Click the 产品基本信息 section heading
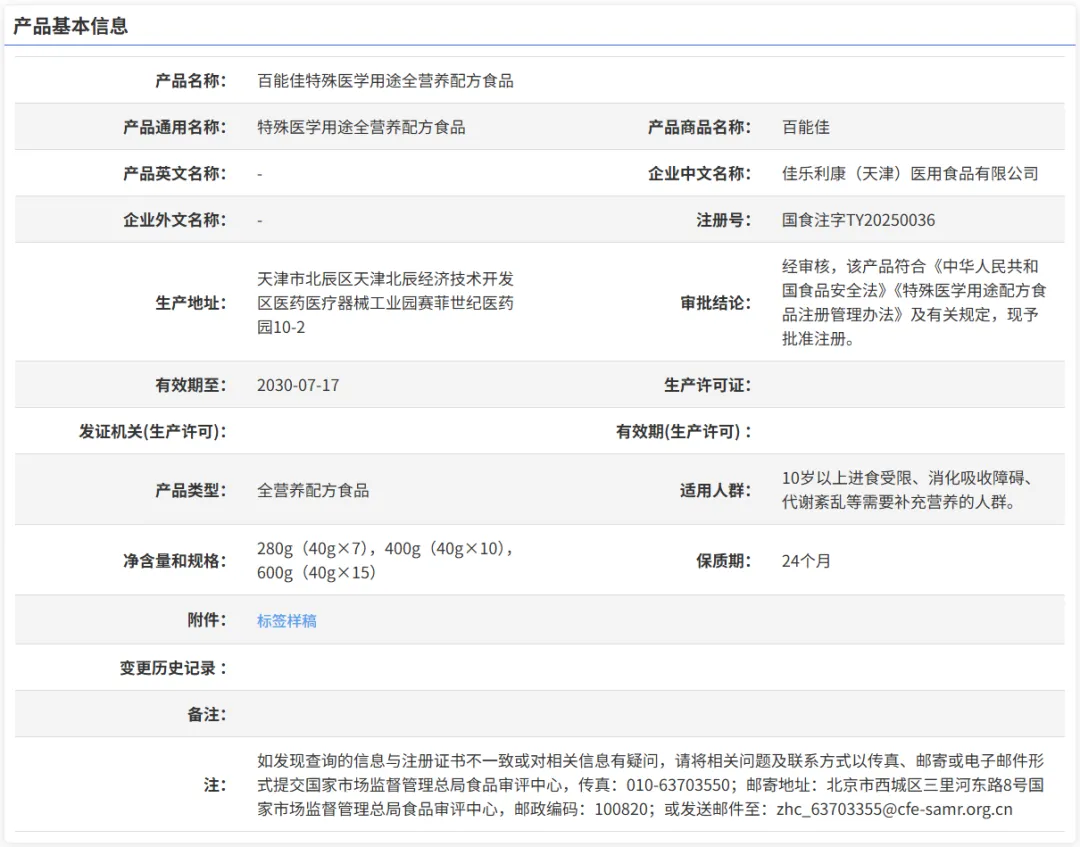This screenshot has height=847, width=1080. 70,26
